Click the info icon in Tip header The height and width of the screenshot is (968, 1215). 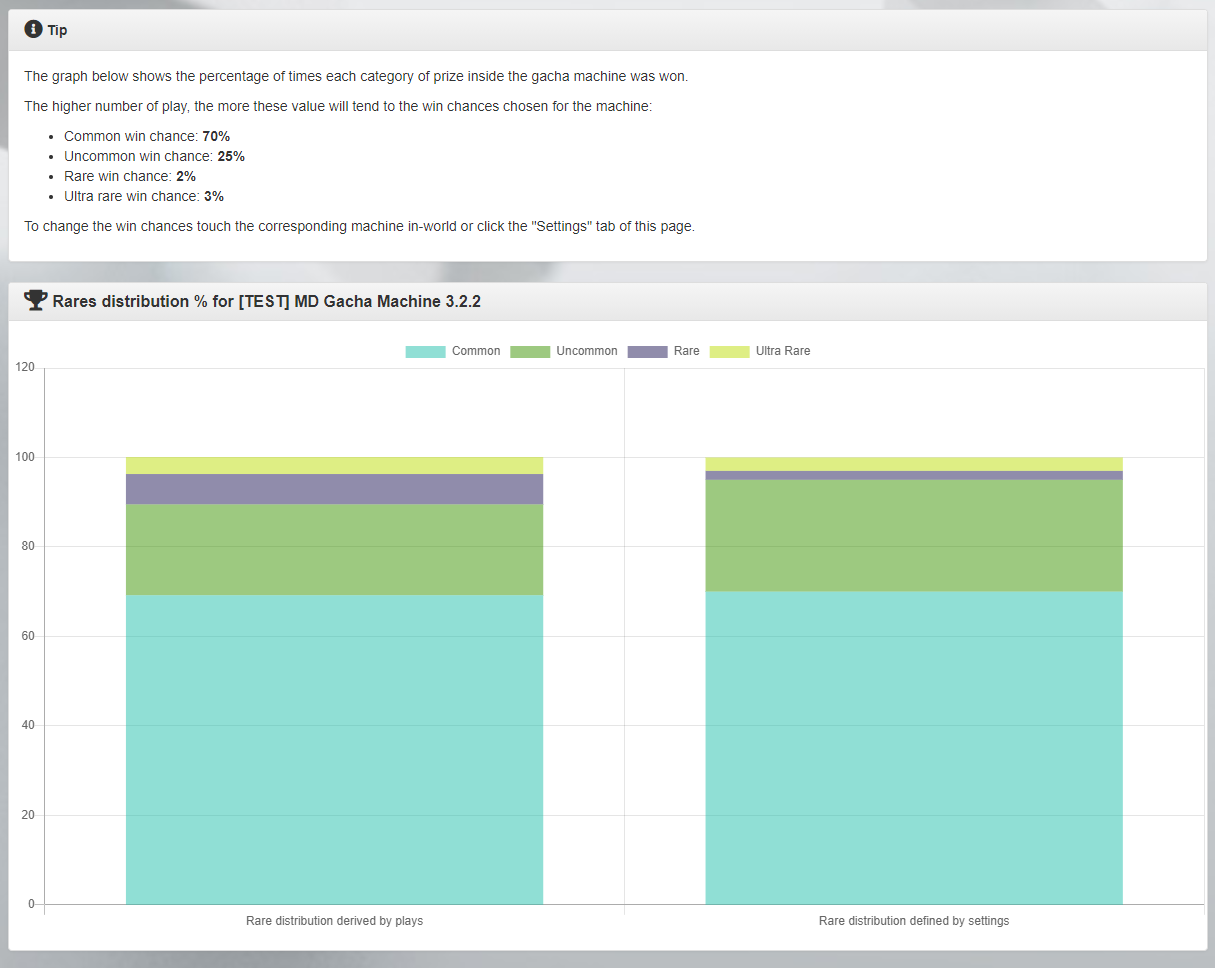pyautogui.click(x=33, y=30)
